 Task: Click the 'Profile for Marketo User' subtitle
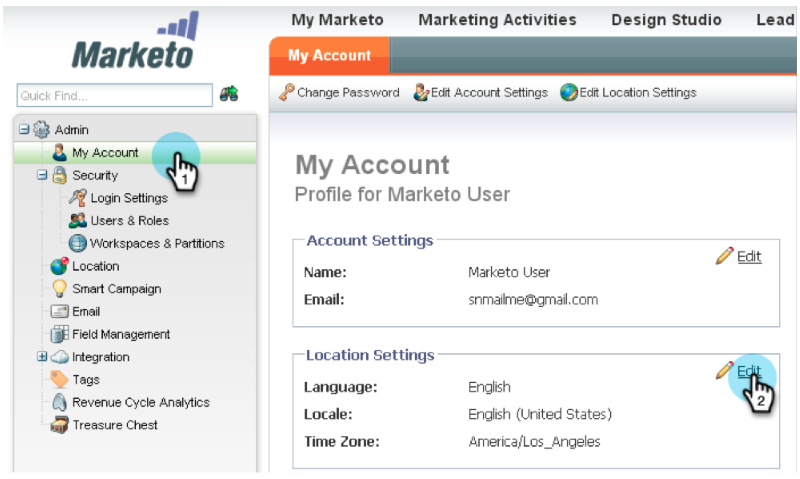click(403, 194)
